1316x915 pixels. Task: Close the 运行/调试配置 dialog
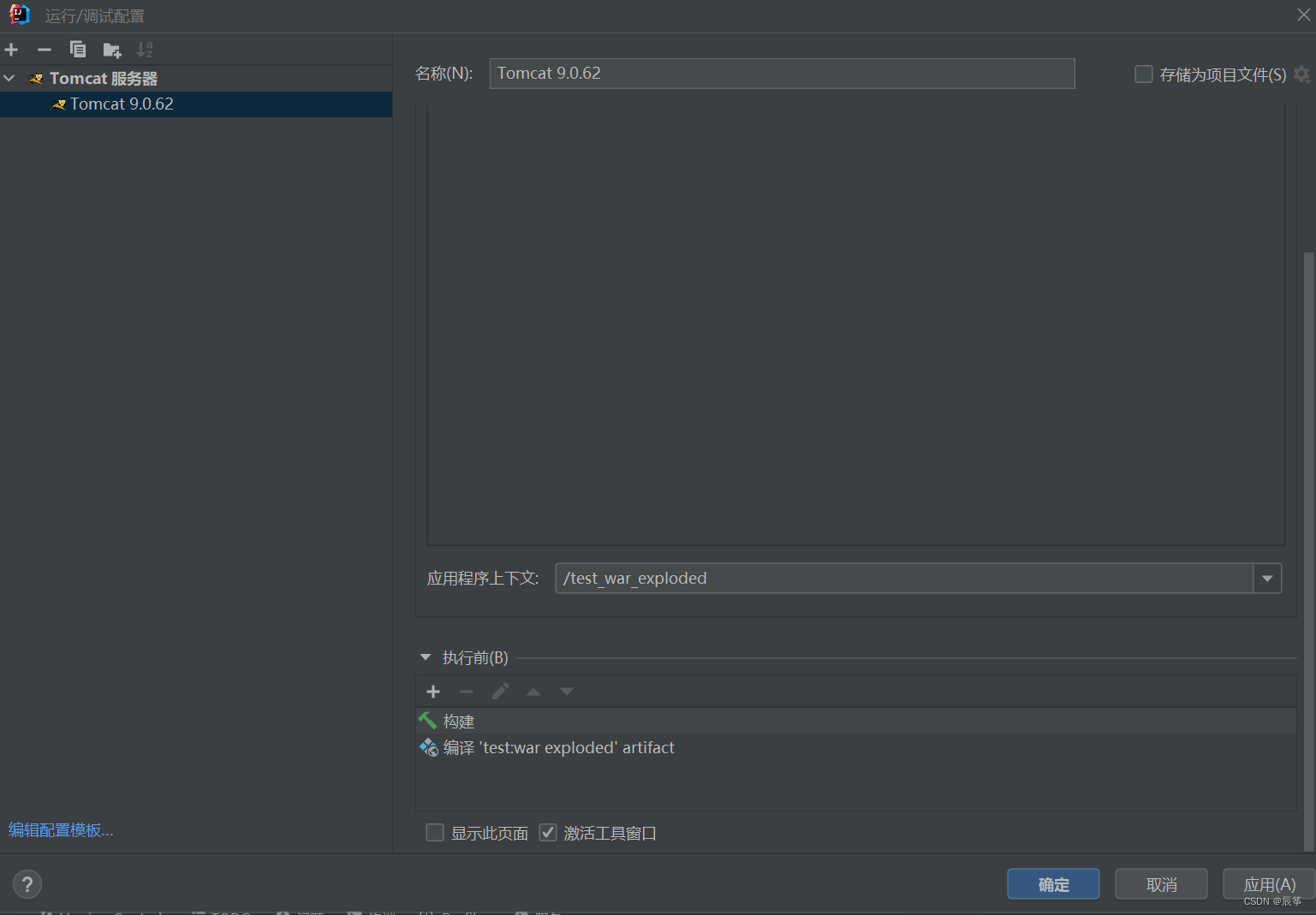1303,15
